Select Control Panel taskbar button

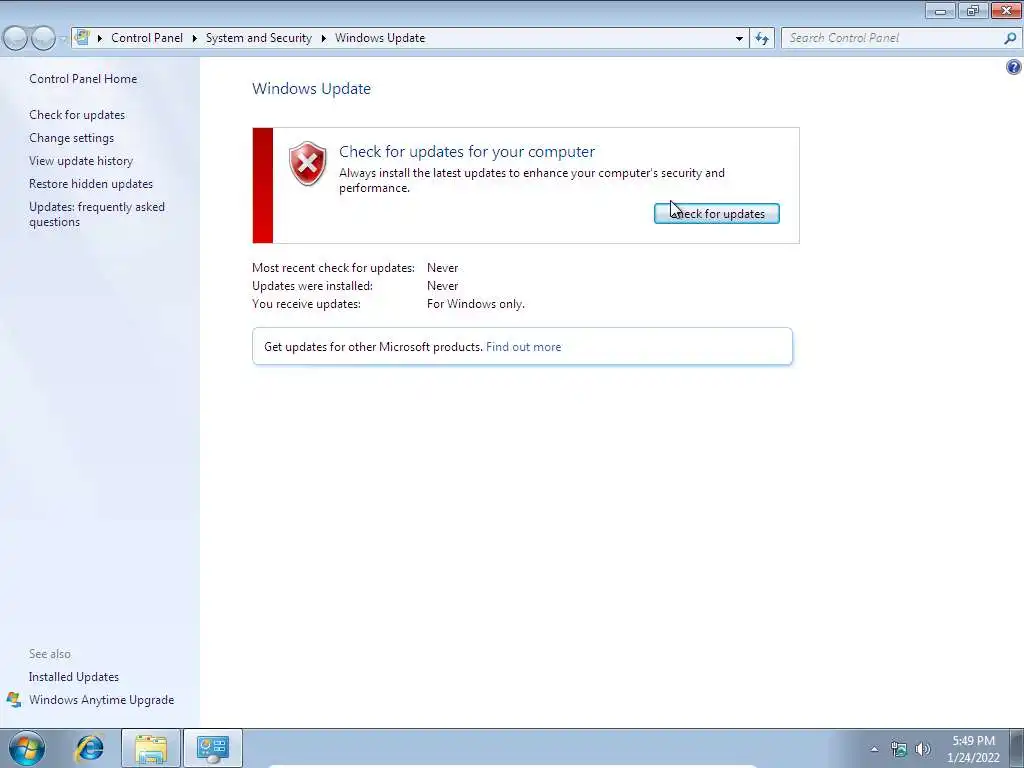coord(213,748)
